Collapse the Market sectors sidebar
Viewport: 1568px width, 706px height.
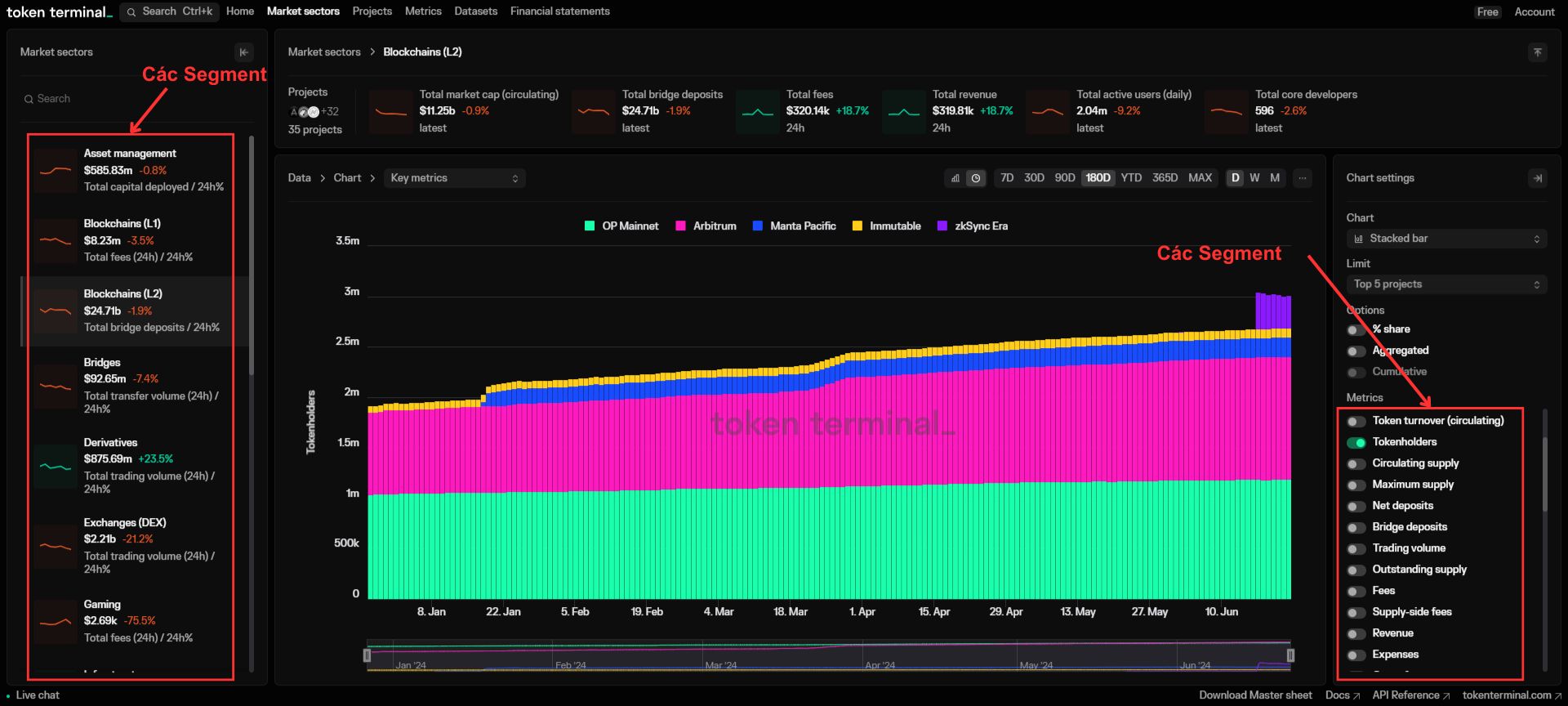243,52
